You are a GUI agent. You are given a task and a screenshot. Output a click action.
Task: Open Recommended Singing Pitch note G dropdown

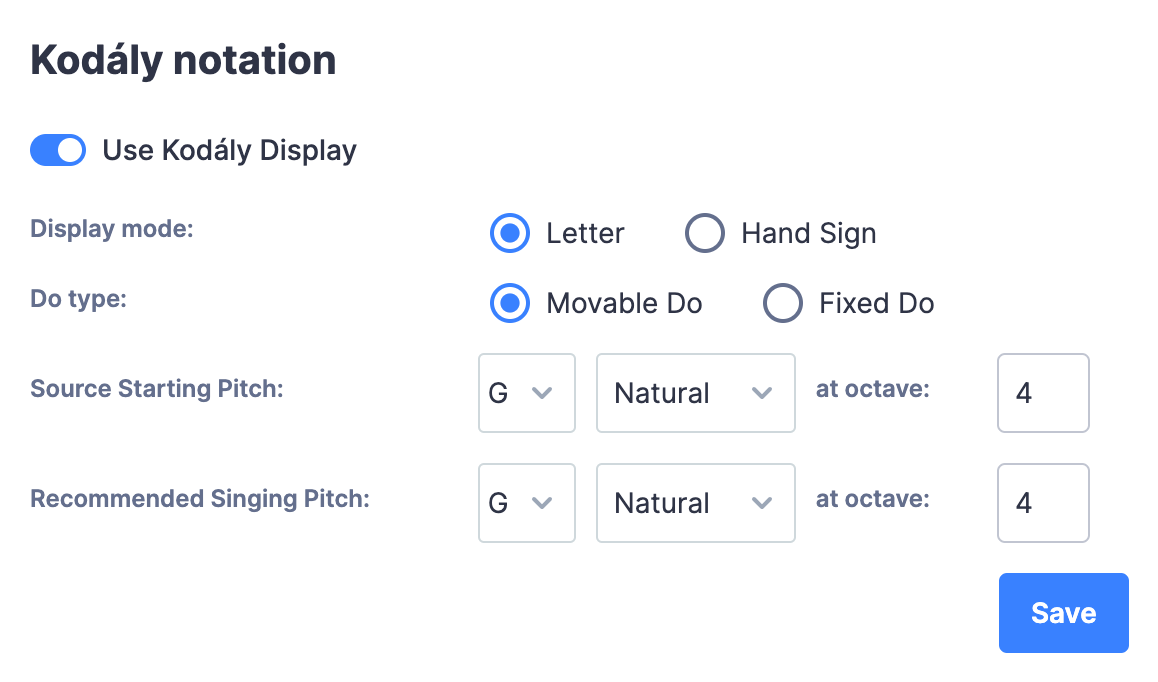point(527,503)
